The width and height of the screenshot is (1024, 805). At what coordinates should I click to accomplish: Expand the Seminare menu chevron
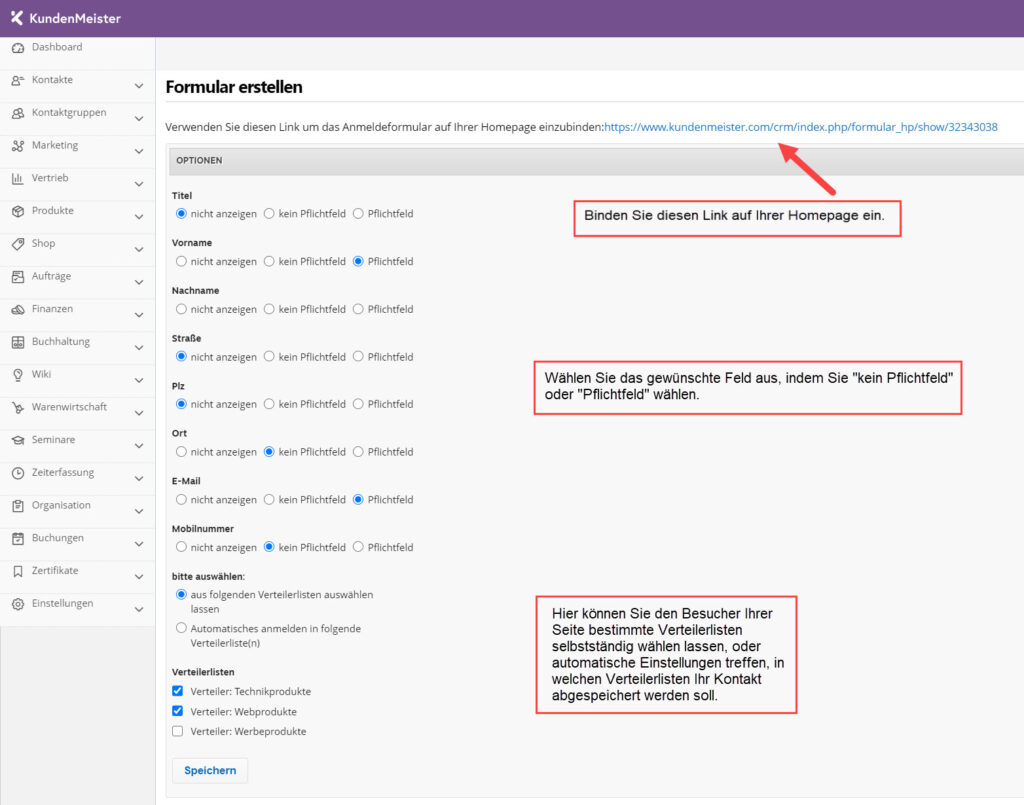[139, 445]
